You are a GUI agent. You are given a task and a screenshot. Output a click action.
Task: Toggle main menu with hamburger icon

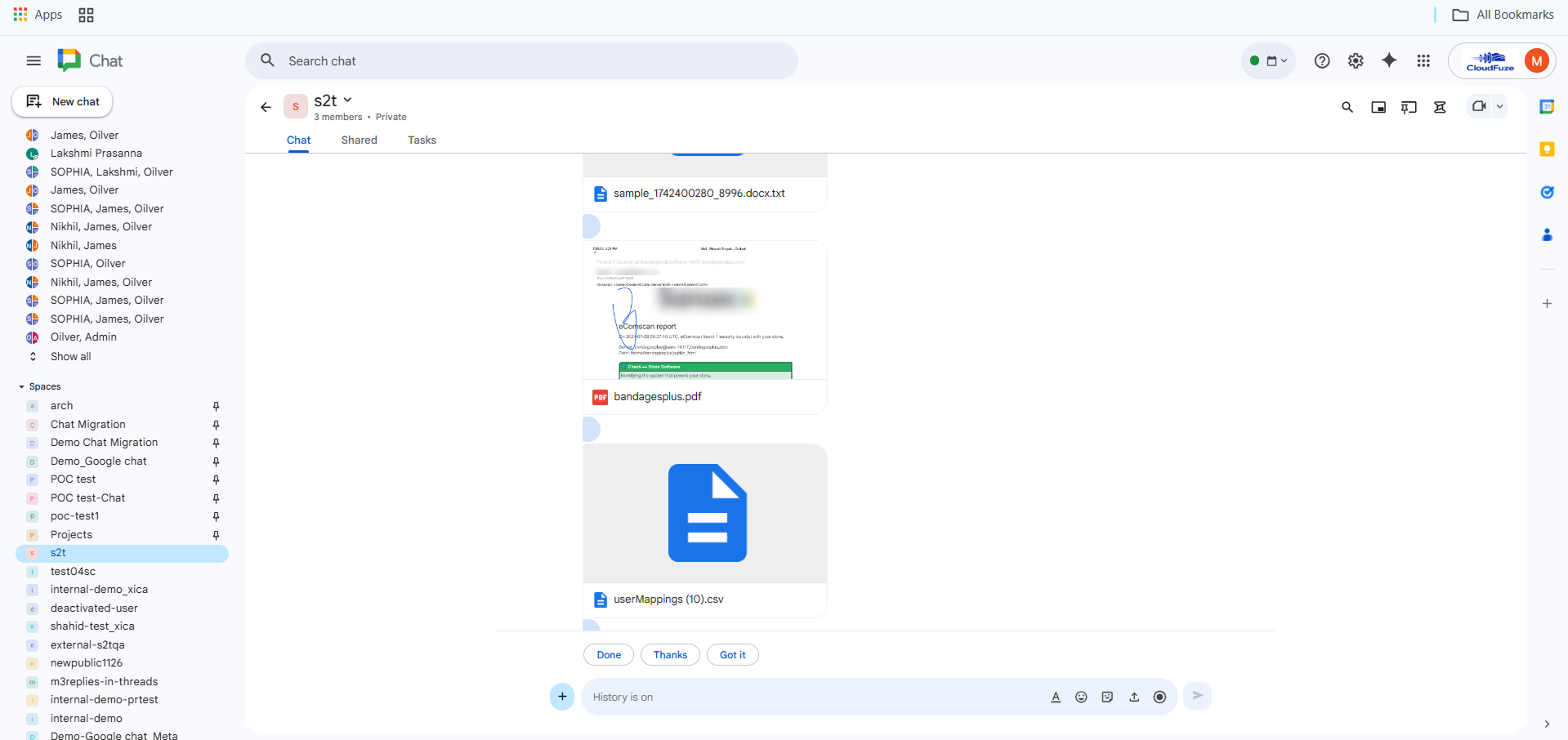[x=34, y=60]
